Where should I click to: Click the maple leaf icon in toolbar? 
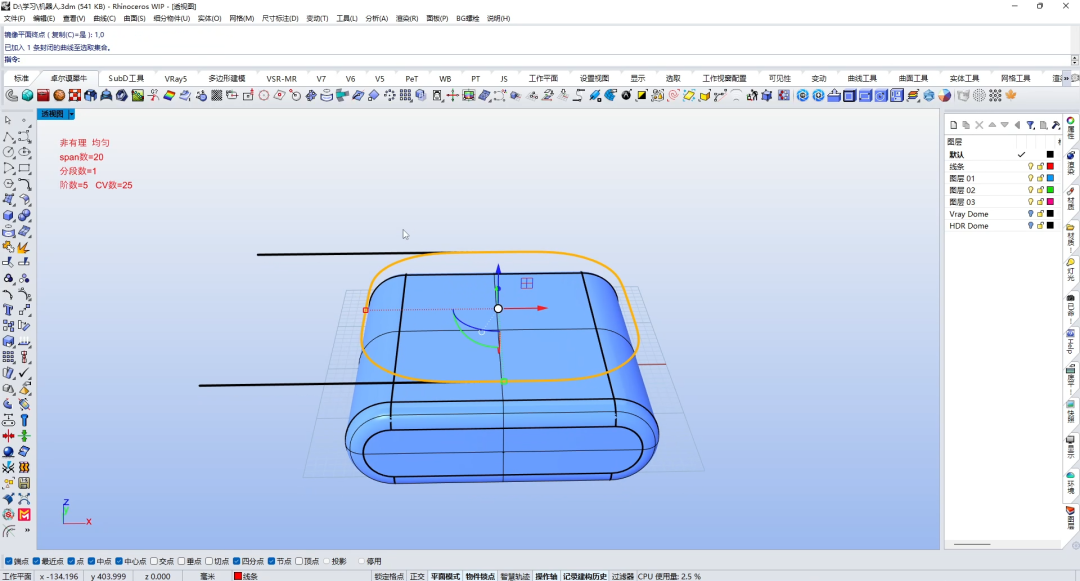point(1011,96)
